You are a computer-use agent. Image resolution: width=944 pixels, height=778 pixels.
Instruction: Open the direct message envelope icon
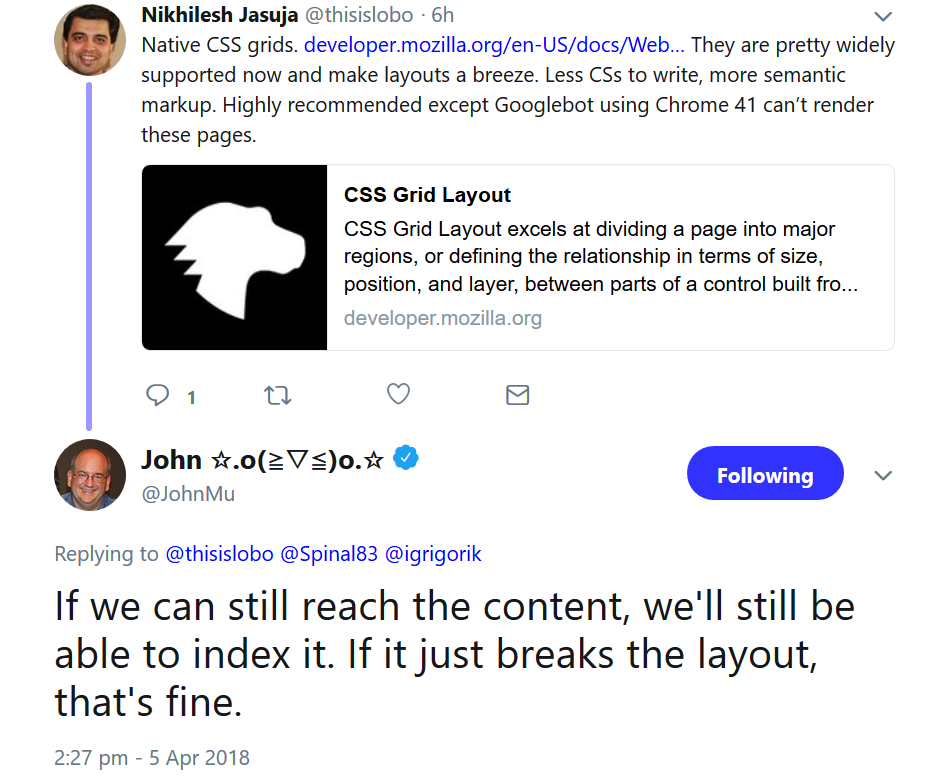click(517, 394)
